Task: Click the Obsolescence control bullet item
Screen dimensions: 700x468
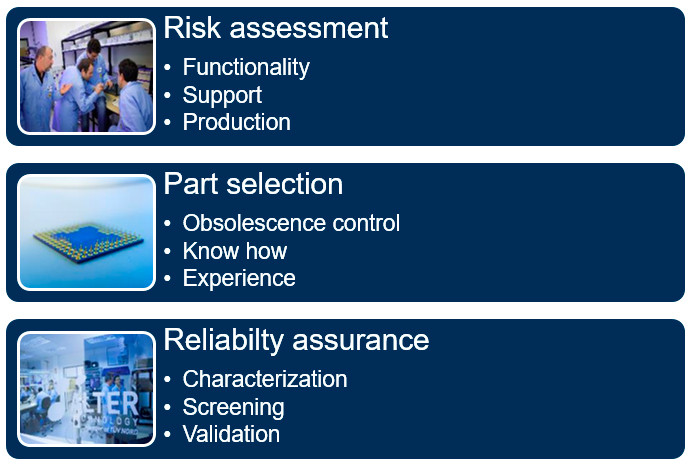Action: click(291, 223)
